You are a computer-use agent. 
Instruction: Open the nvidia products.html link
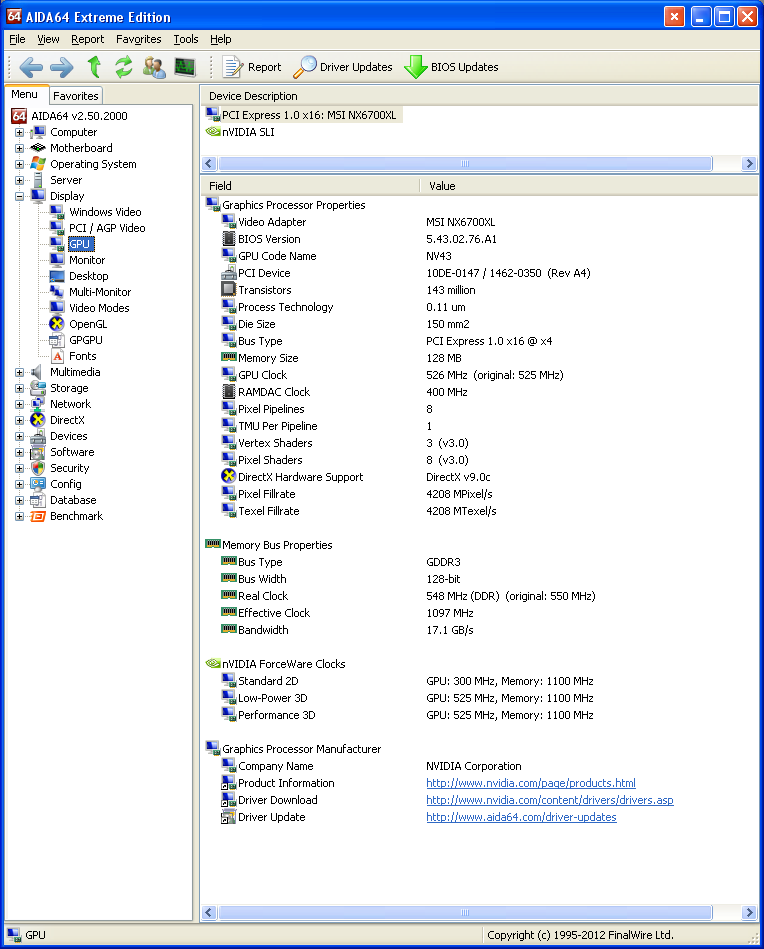(531, 783)
